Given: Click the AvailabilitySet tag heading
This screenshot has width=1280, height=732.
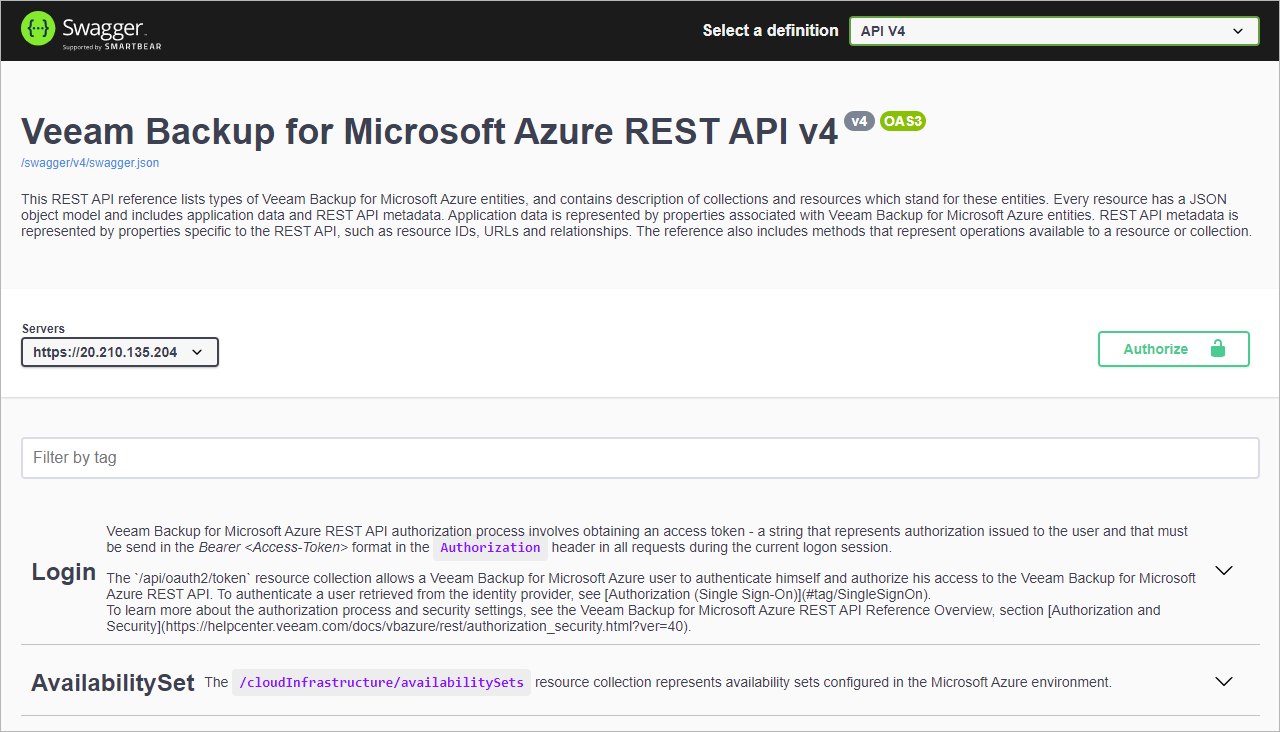Looking at the screenshot, I should 113,683.
